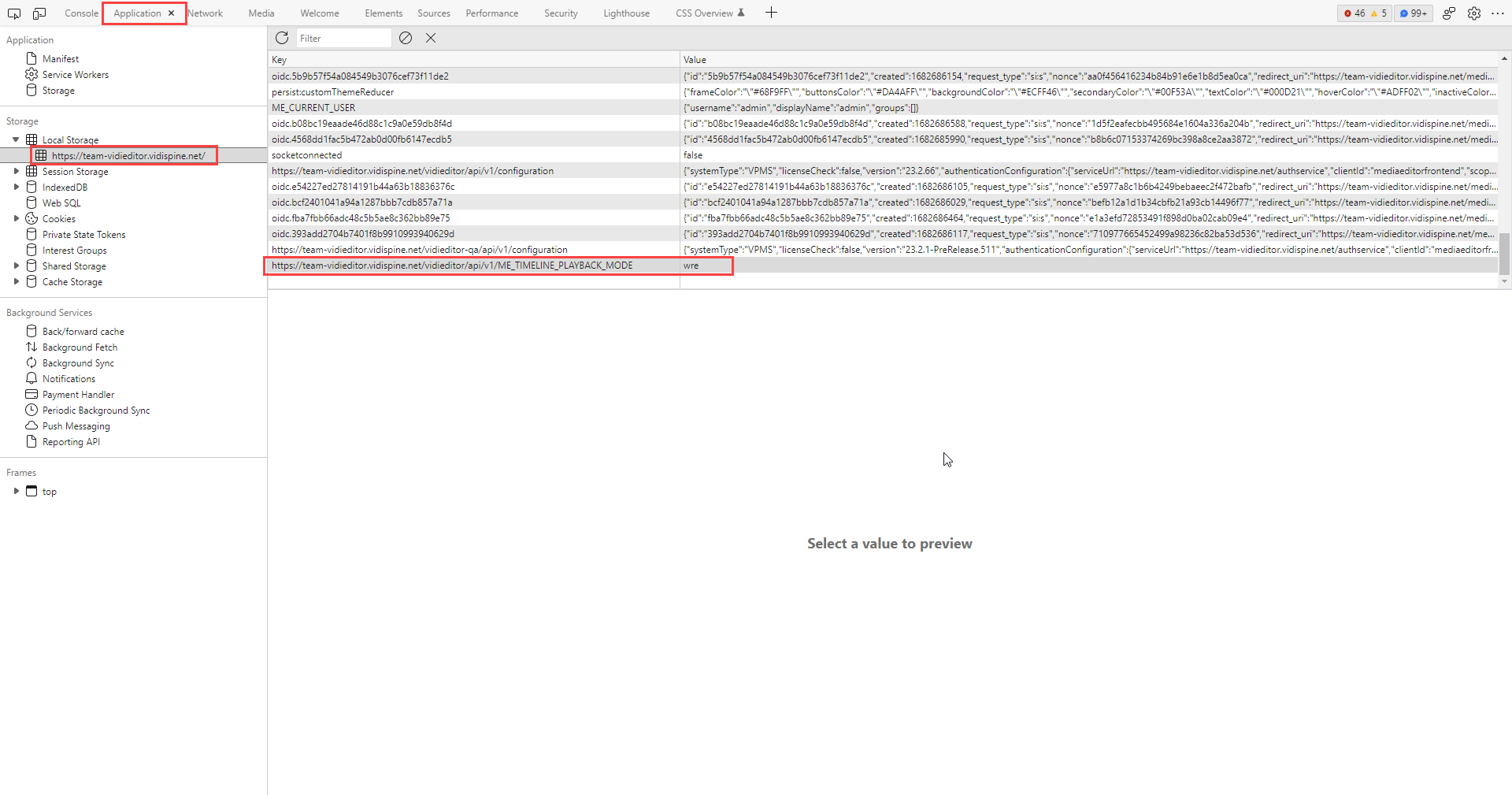Switch to the Network tab
Screen dimensions: 1512x795
click(x=206, y=13)
